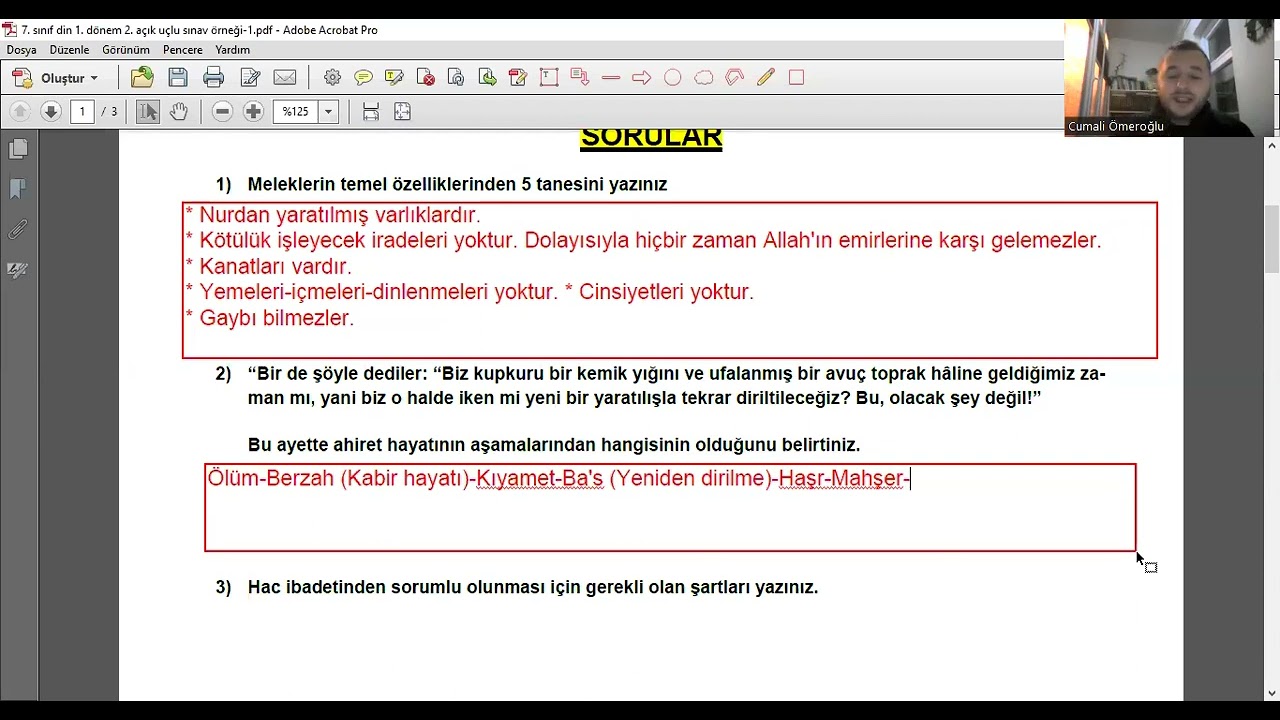Click the %125 zoom value field

(x=296, y=111)
